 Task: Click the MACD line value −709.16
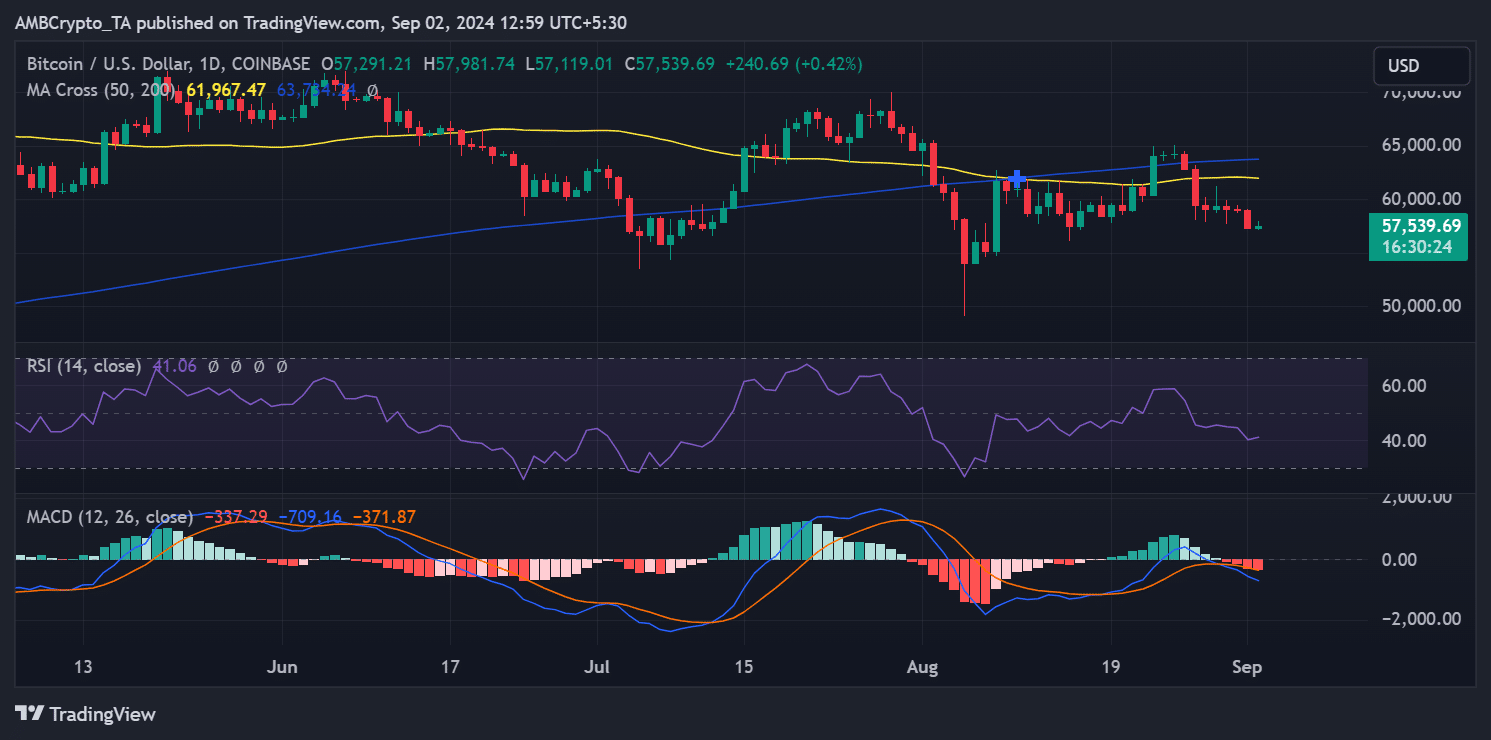[308, 517]
